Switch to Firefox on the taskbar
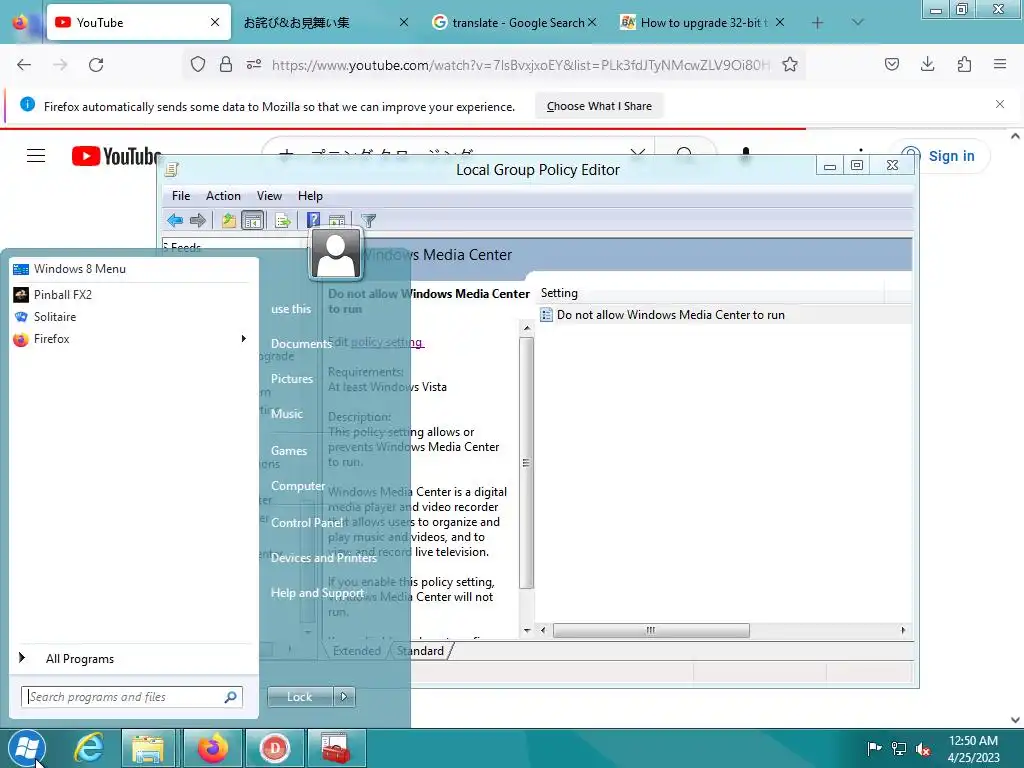 click(x=212, y=748)
